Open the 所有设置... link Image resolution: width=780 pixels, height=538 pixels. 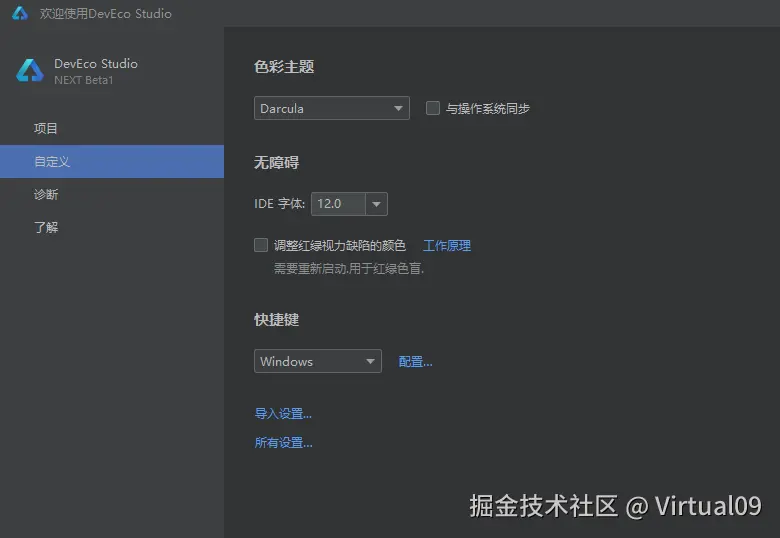pos(284,442)
